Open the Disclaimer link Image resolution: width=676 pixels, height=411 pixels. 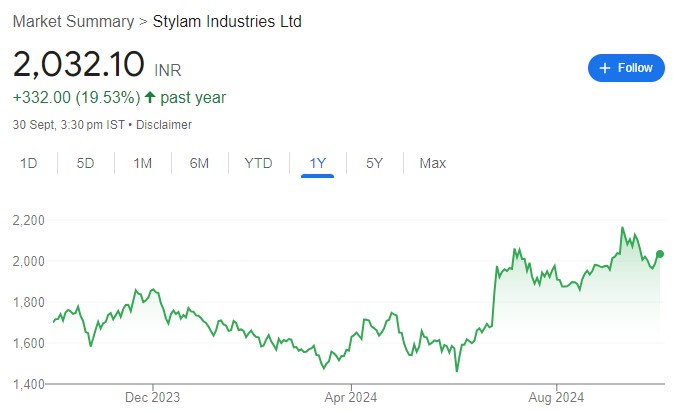tap(164, 125)
